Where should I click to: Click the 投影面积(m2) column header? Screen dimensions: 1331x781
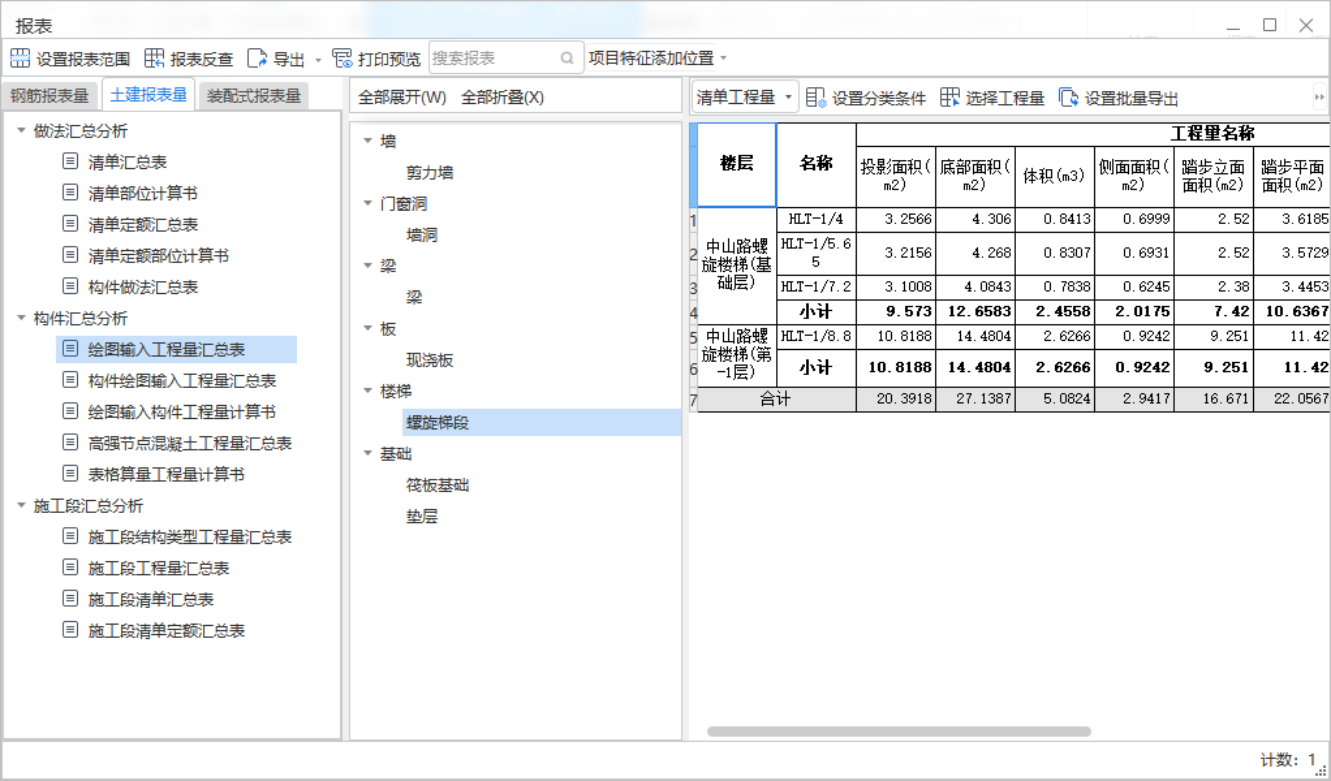[x=895, y=176]
